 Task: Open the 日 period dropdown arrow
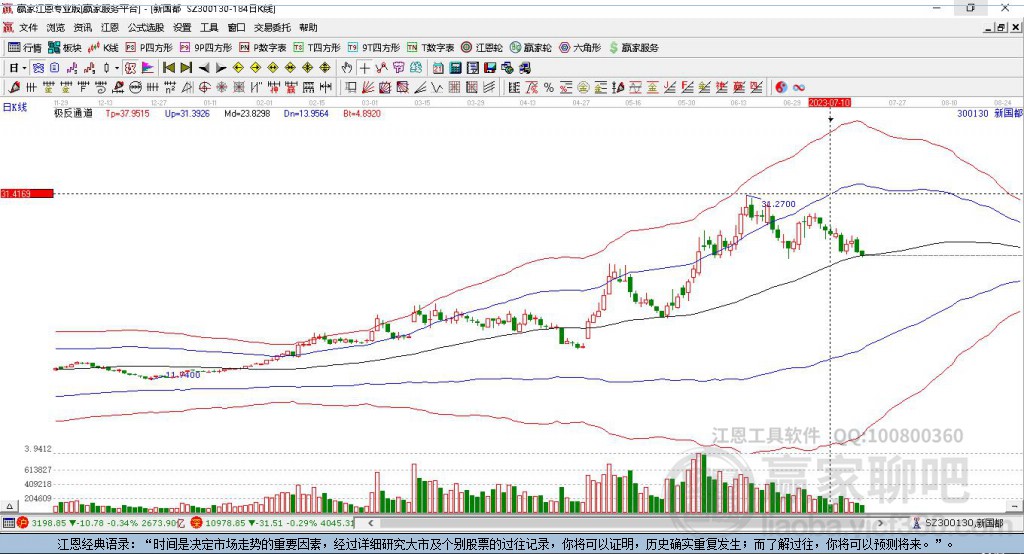pyautogui.click(x=23, y=68)
